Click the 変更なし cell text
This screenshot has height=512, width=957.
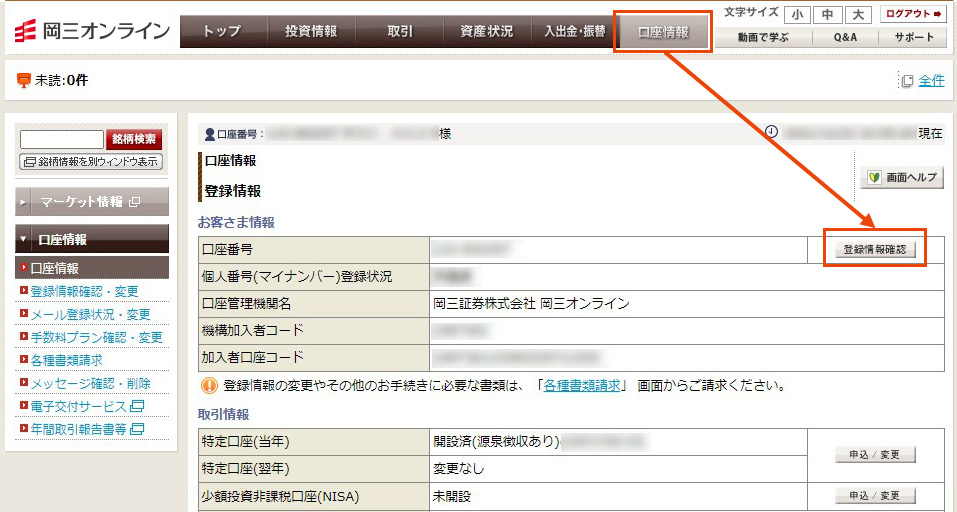click(458, 469)
